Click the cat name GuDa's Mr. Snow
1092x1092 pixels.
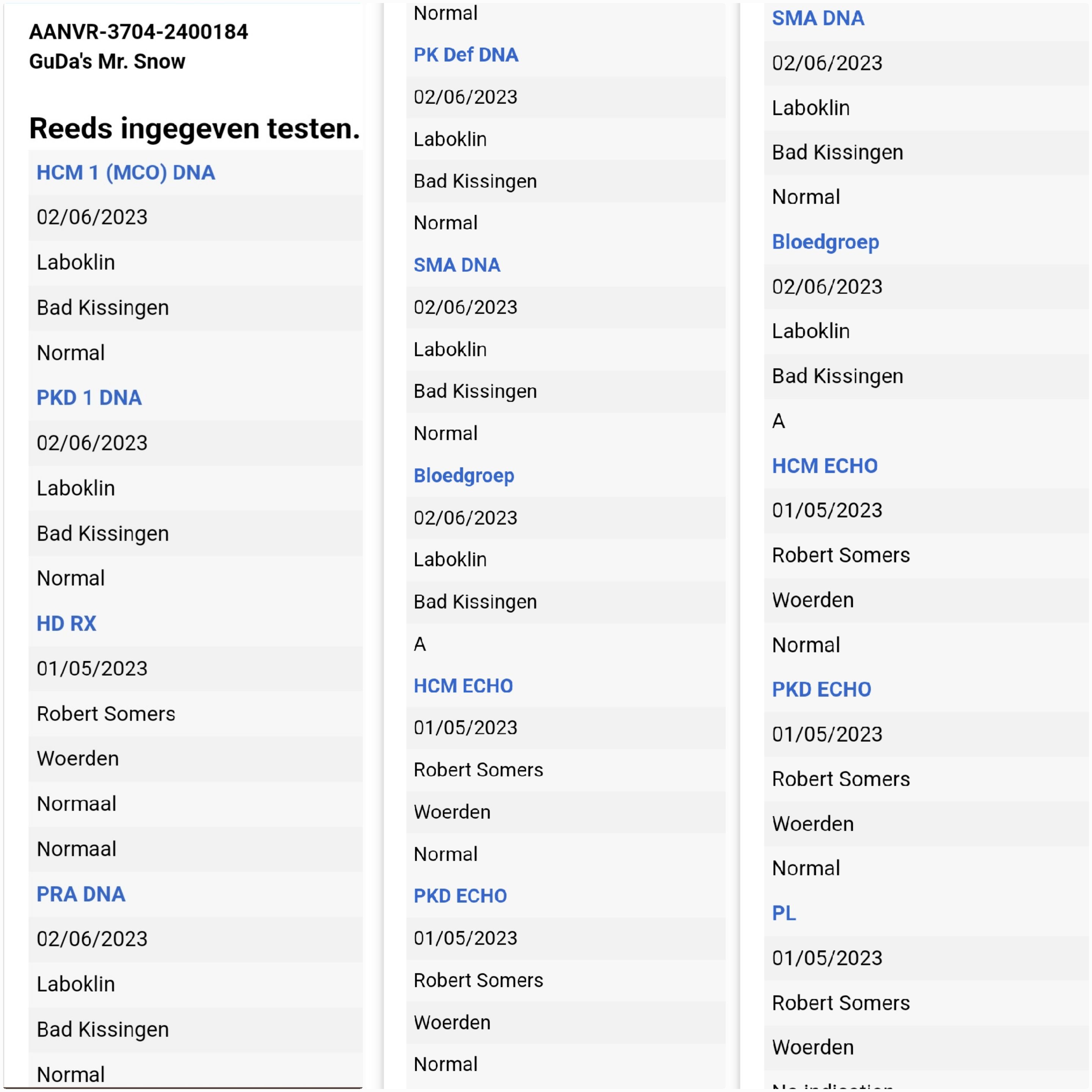107,61
